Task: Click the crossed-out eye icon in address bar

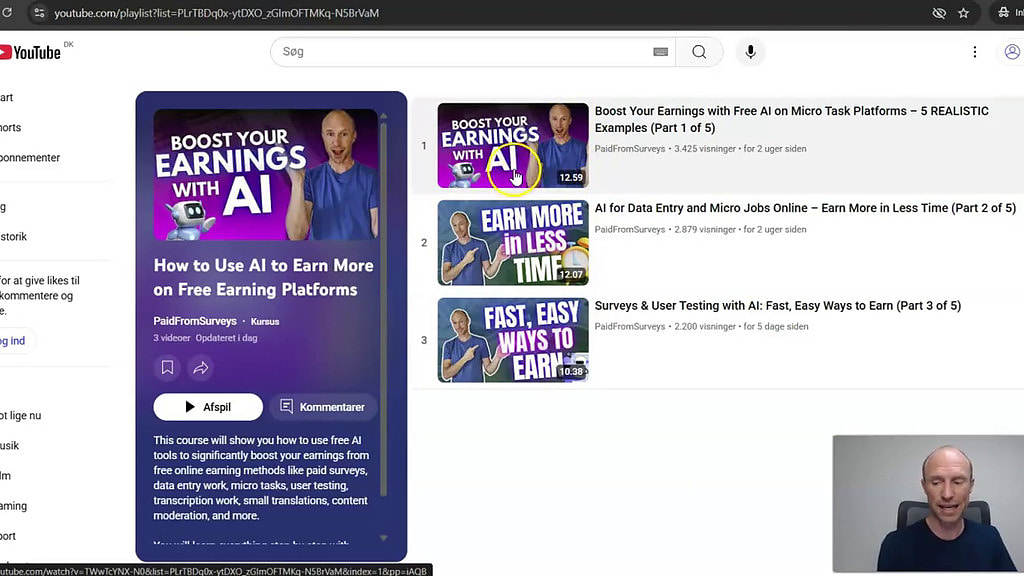Action: tap(938, 13)
